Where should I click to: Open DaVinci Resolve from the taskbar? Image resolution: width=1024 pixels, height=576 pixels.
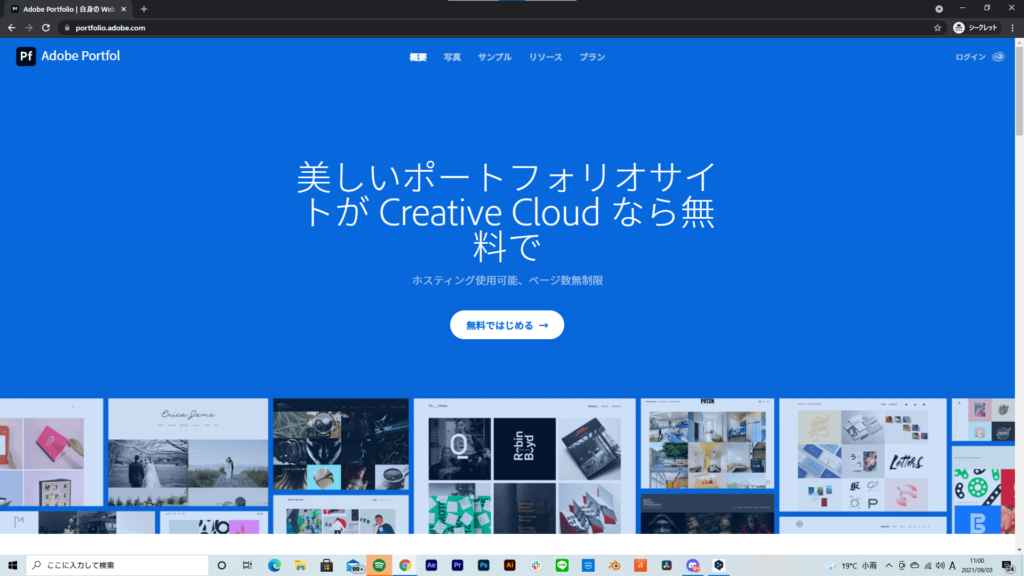[666, 566]
